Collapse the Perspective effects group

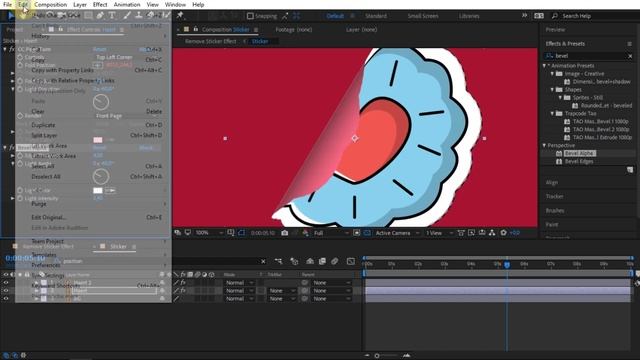click(544, 145)
